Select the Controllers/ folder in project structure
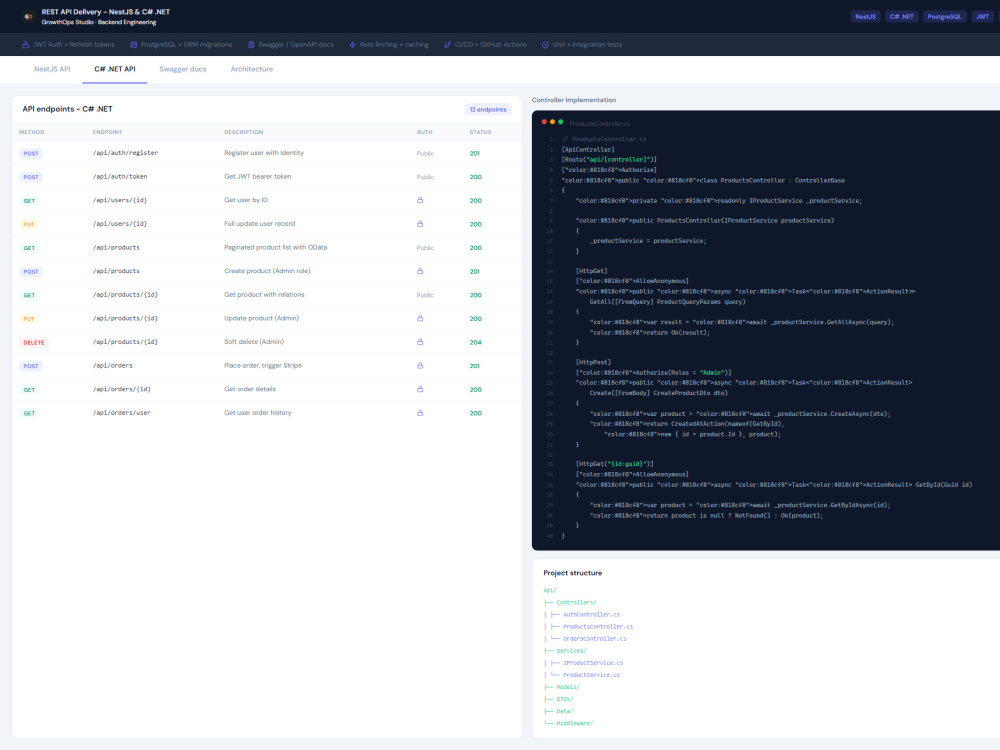1000x750 pixels. tap(577, 603)
